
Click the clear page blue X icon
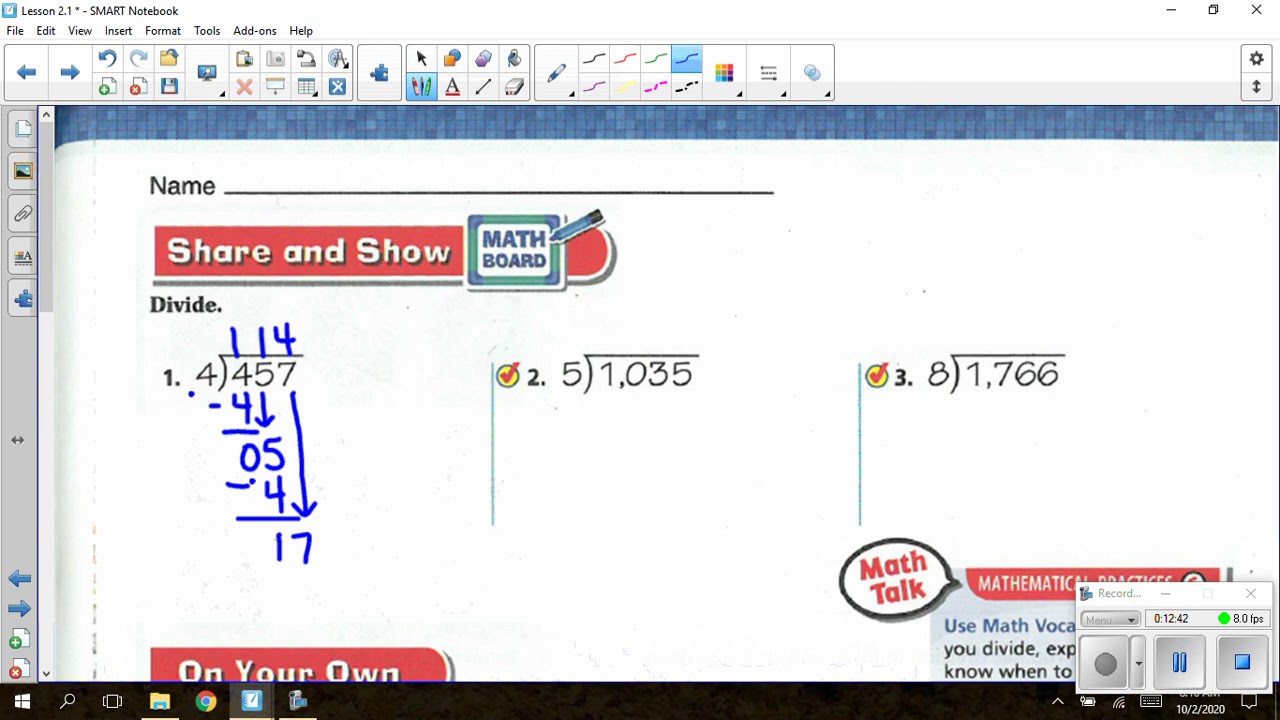point(337,87)
